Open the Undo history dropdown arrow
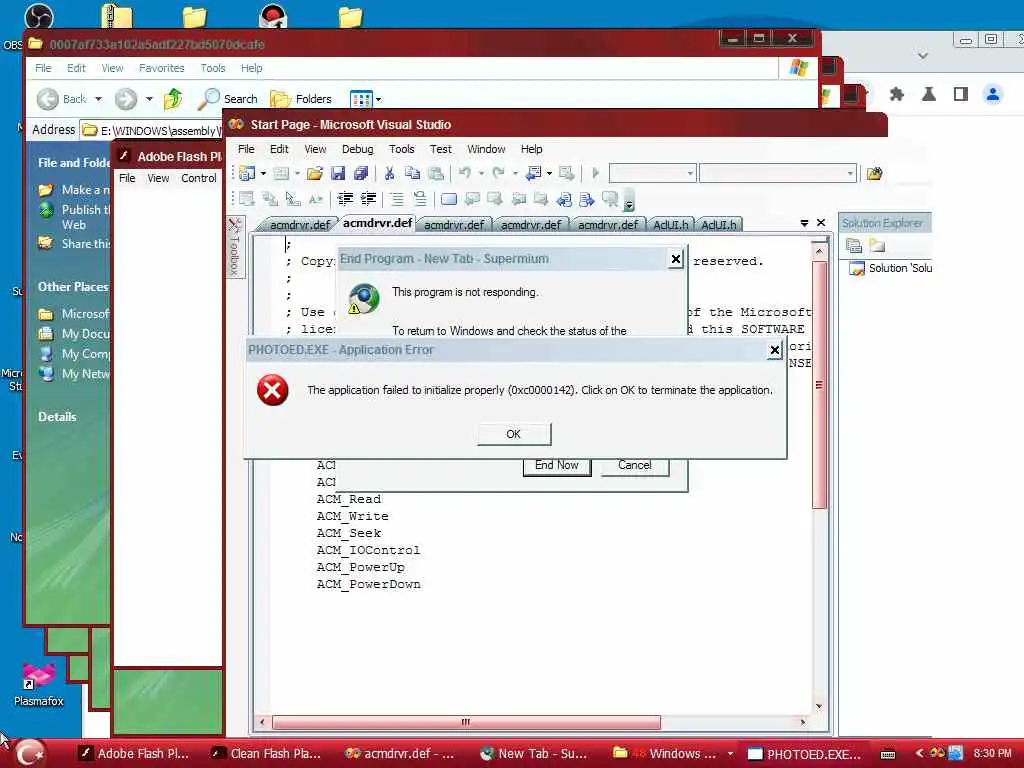This screenshot has height=768, width=1024. click(481, 173)
